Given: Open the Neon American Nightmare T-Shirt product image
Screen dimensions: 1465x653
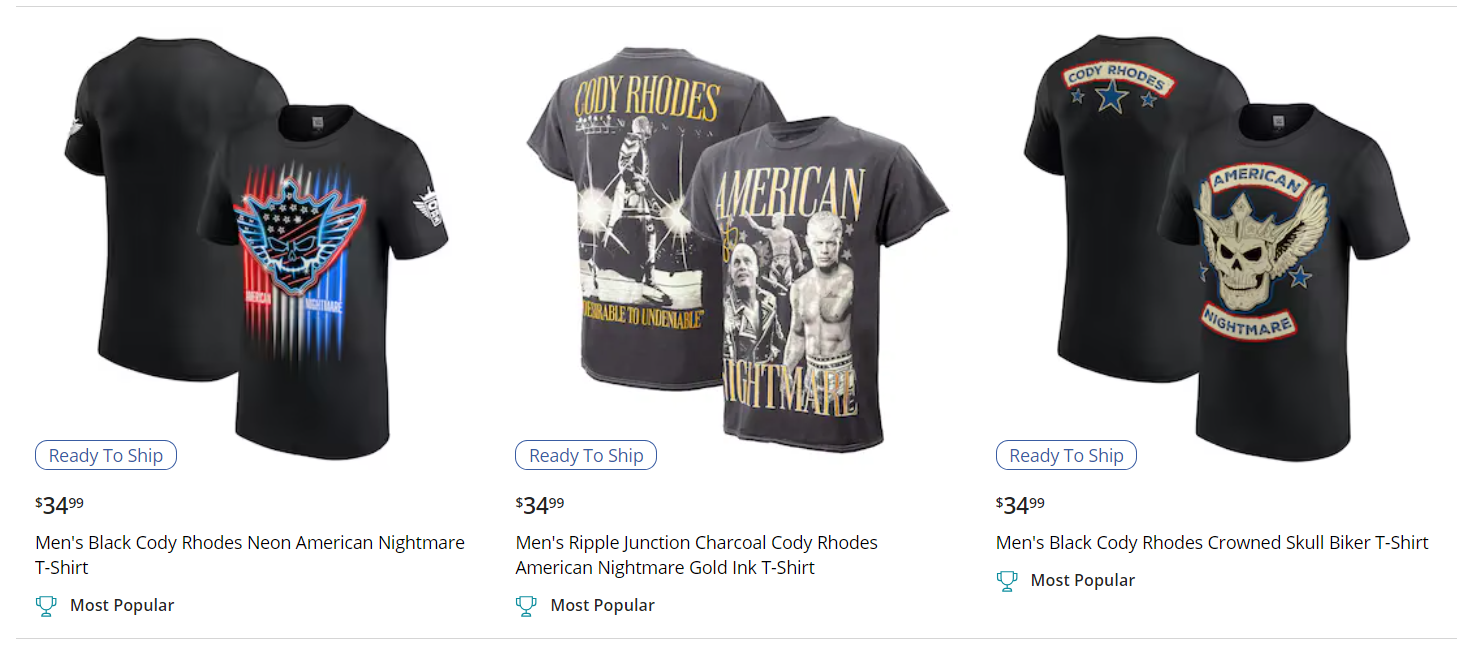Looking at the screenshot, I should [x=255, y=240].
